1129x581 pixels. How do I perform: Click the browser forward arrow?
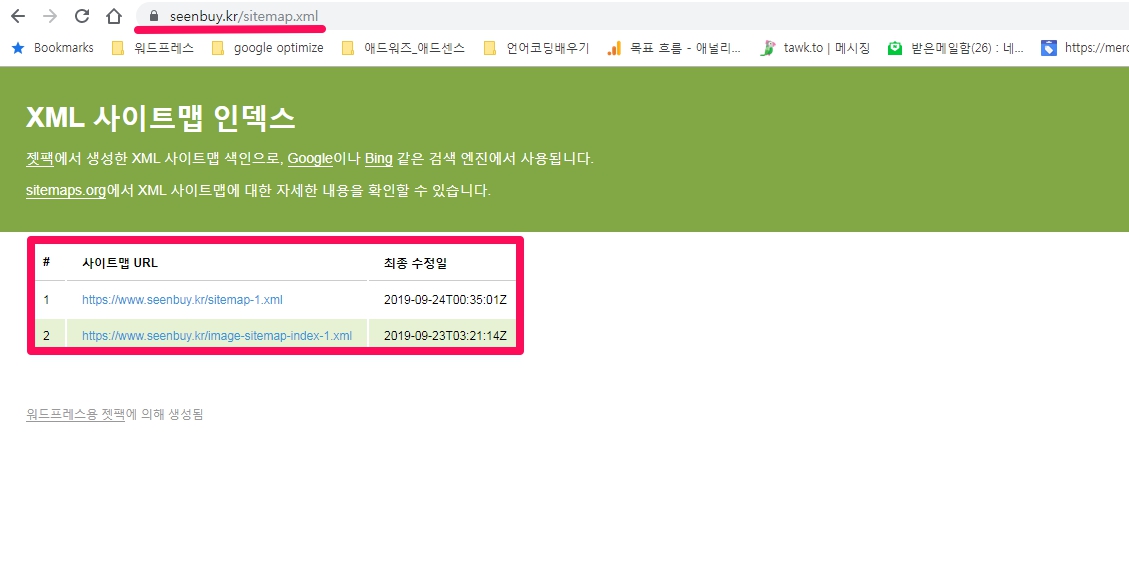click(50, 16)
